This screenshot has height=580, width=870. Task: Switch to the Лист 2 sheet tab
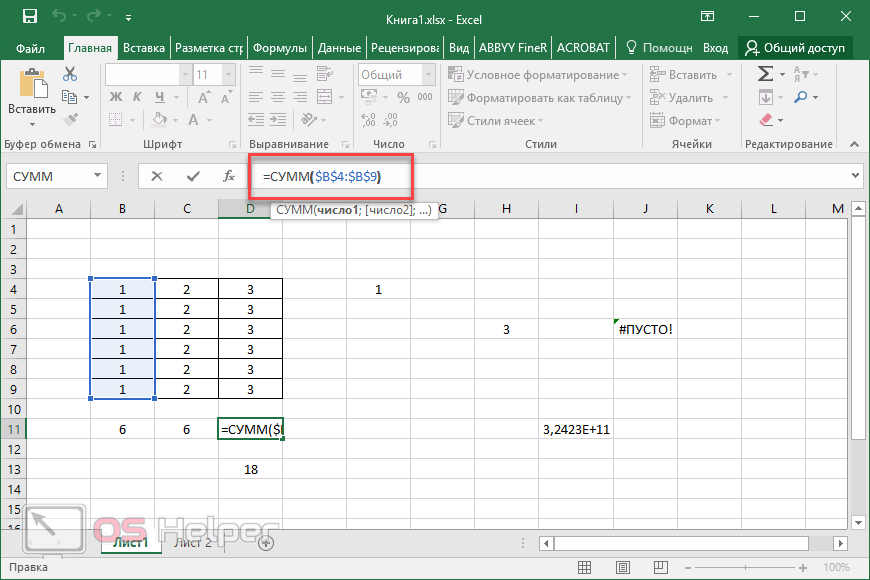(193, 543)
